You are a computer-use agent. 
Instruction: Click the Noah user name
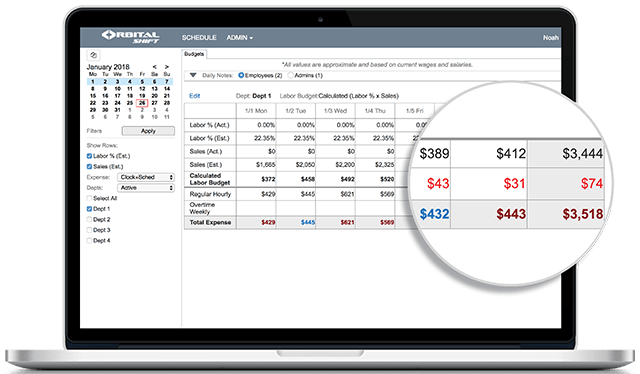click(x=551, y=38)
